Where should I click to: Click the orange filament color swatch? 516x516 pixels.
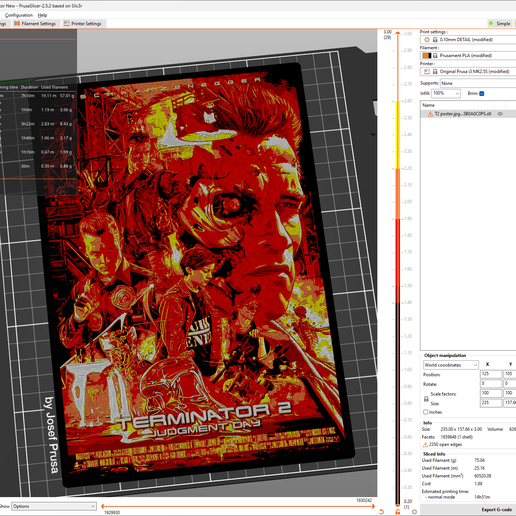click(426, 56)
